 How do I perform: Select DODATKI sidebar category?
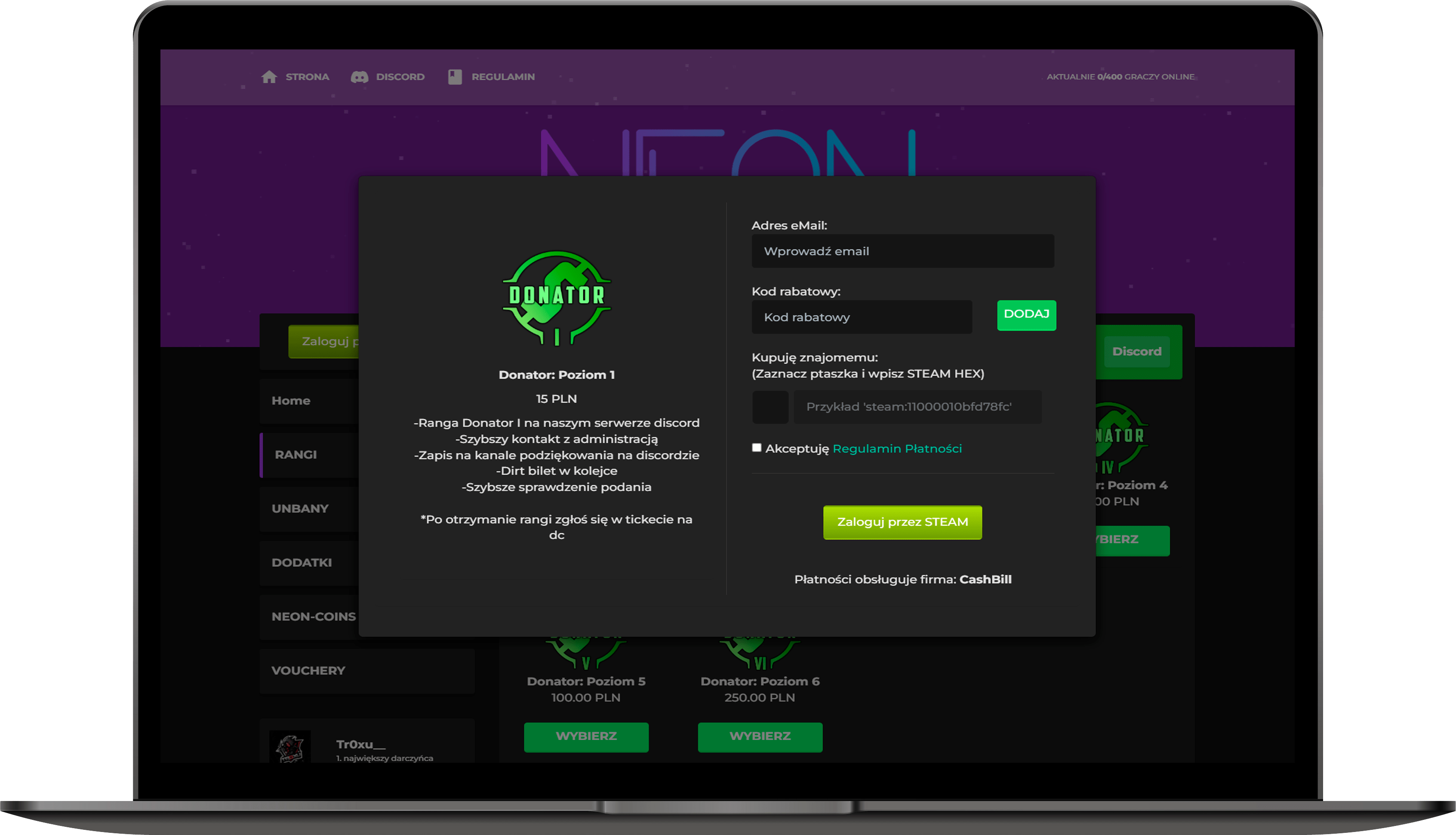(310, 562)
